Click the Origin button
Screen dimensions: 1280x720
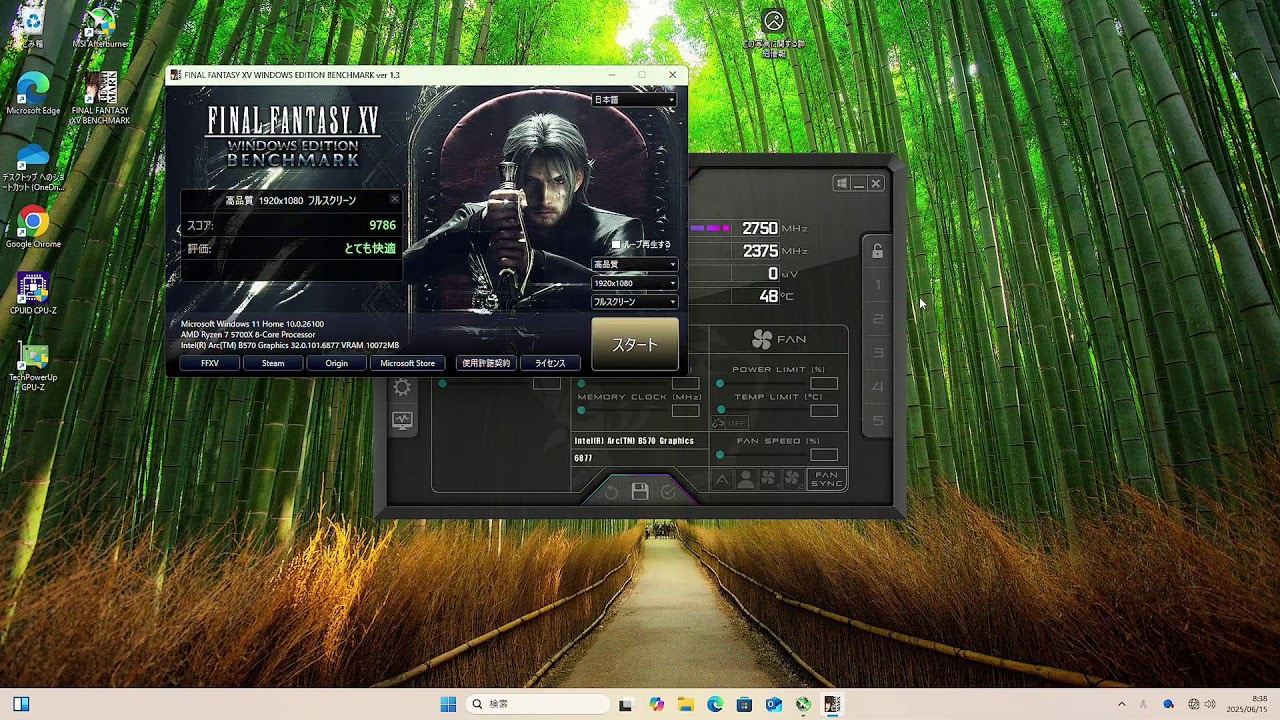336,363
